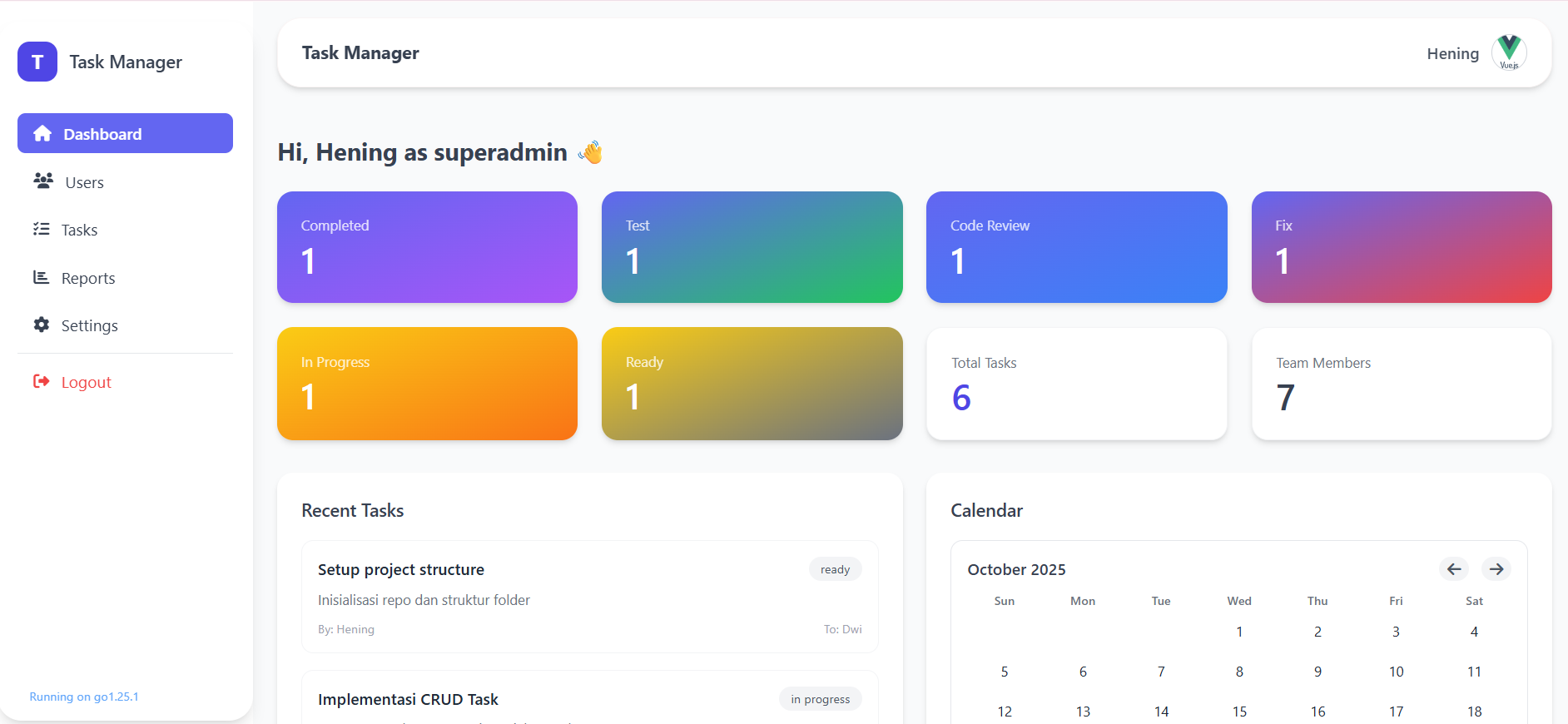Click the Dashboard home icon
1568x724 pixels.
(42, 134)
